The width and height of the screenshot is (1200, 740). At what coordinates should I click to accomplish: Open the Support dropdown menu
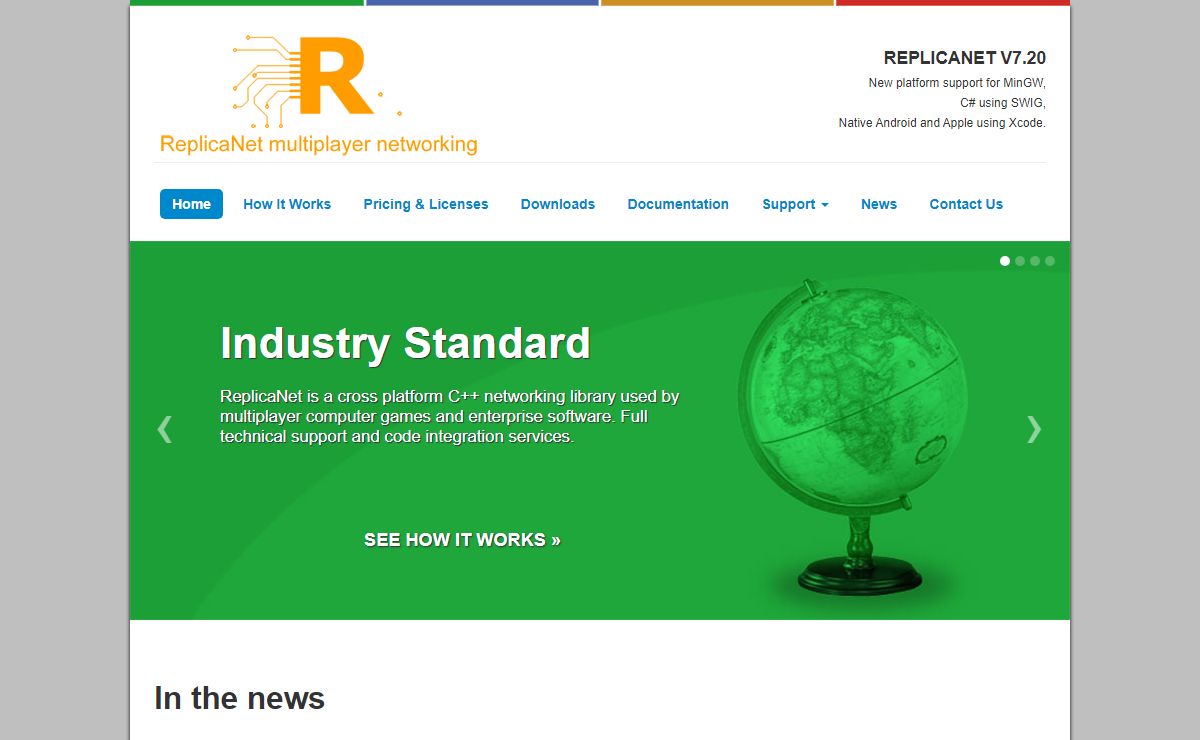[x=795, y=204]
